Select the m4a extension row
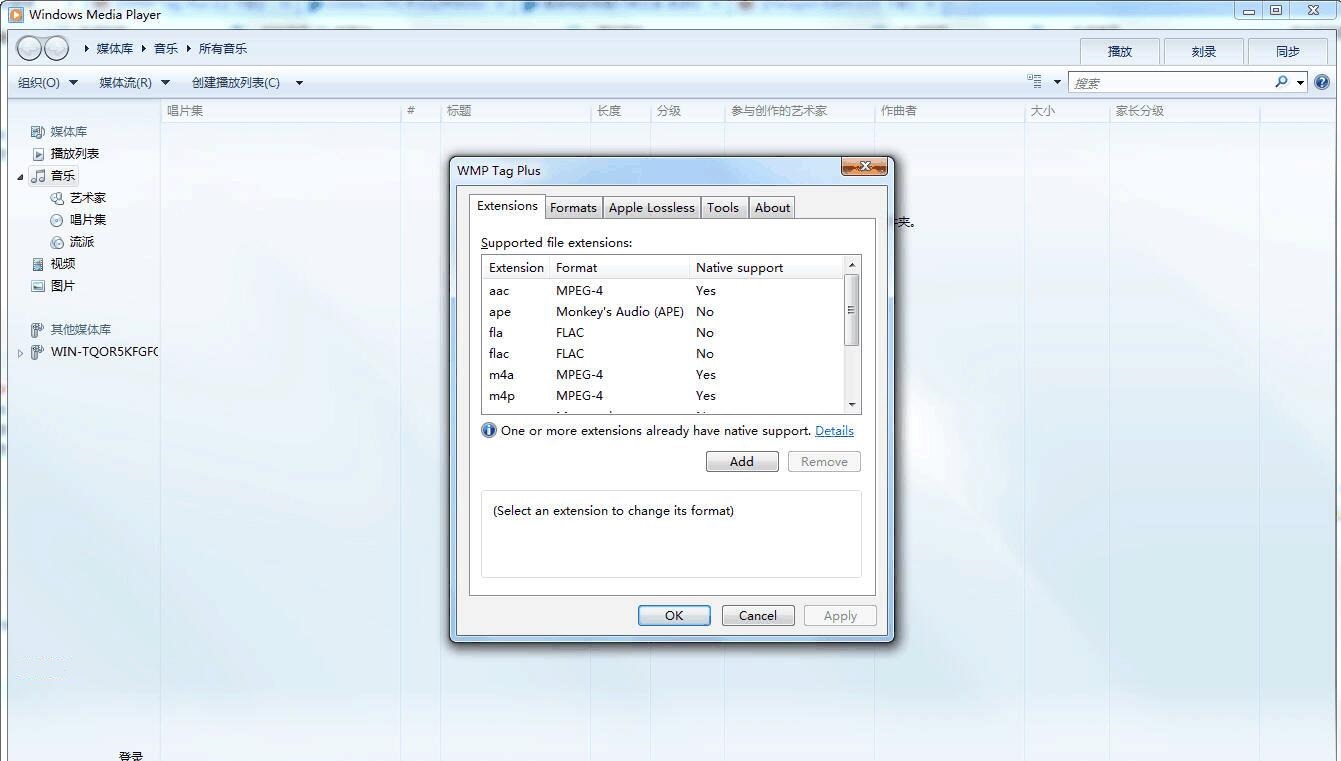The width and height of the screenshot is (1341, 761). point(663,375)
